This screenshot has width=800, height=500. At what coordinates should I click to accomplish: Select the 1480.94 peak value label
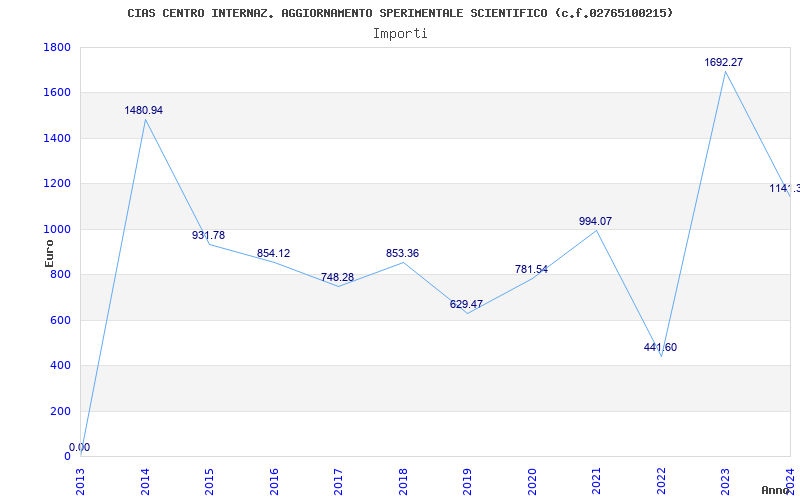[x=143, y=110]
